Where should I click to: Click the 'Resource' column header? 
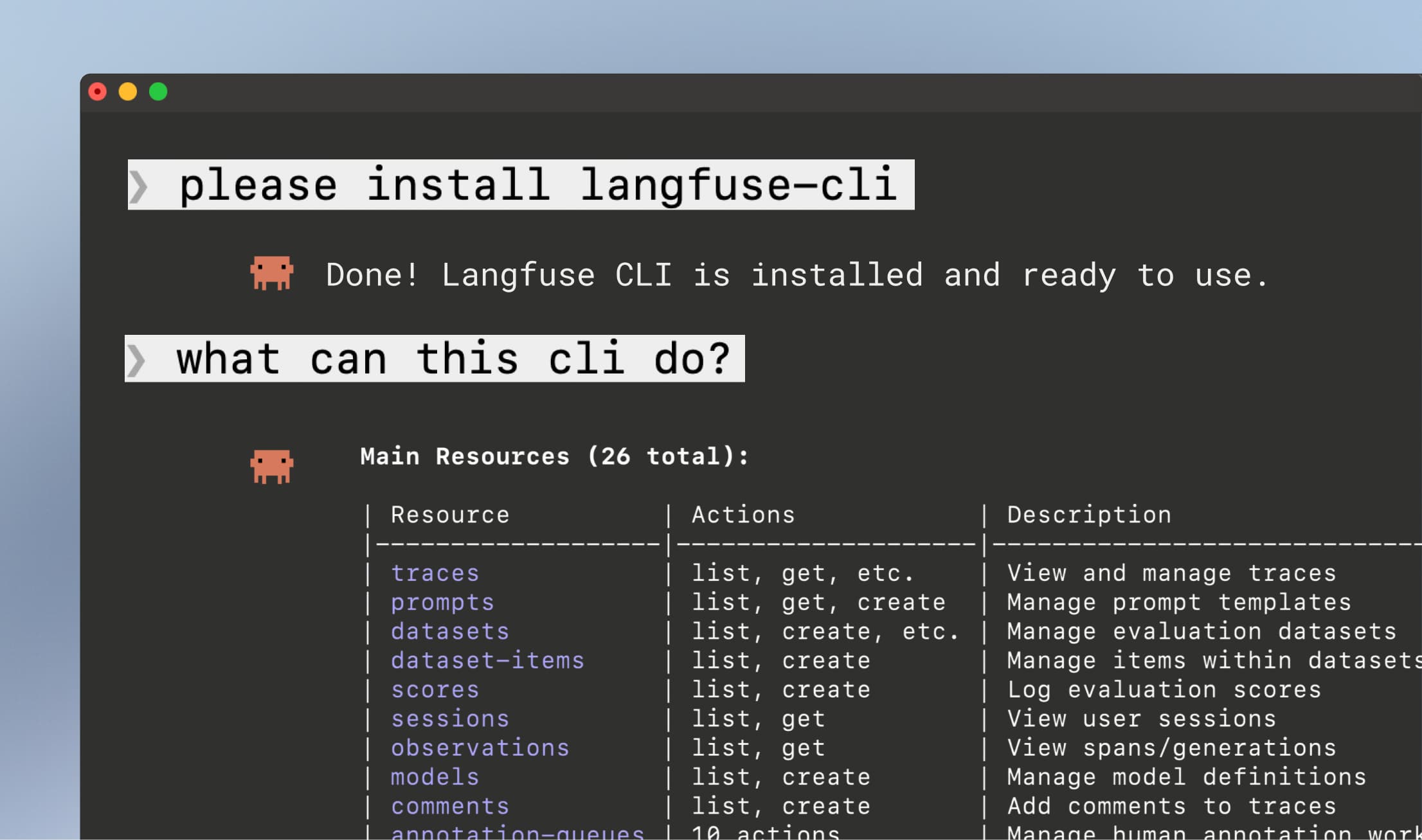pos(450,515)
